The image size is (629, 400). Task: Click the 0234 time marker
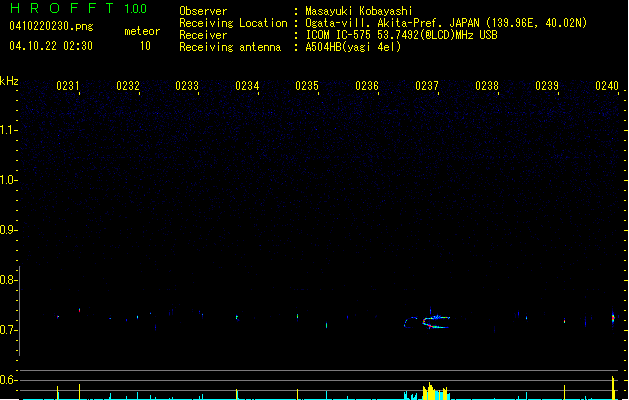click(x=247, y=86)
